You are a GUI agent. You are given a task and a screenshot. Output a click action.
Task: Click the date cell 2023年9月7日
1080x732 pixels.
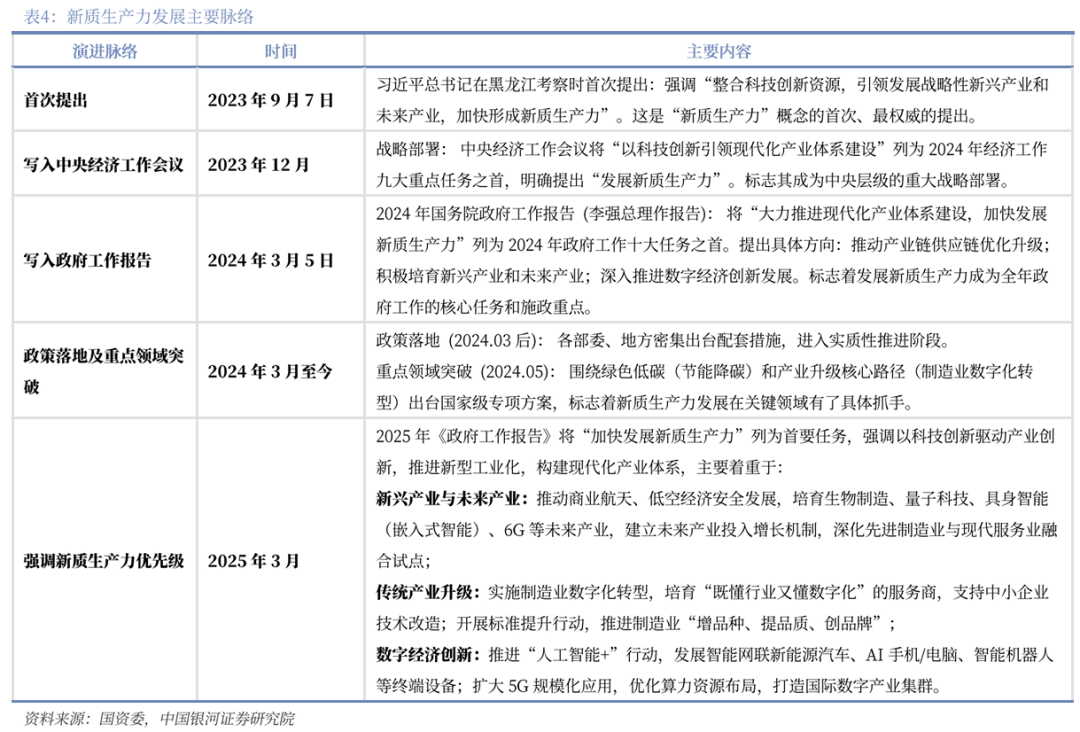269,101
